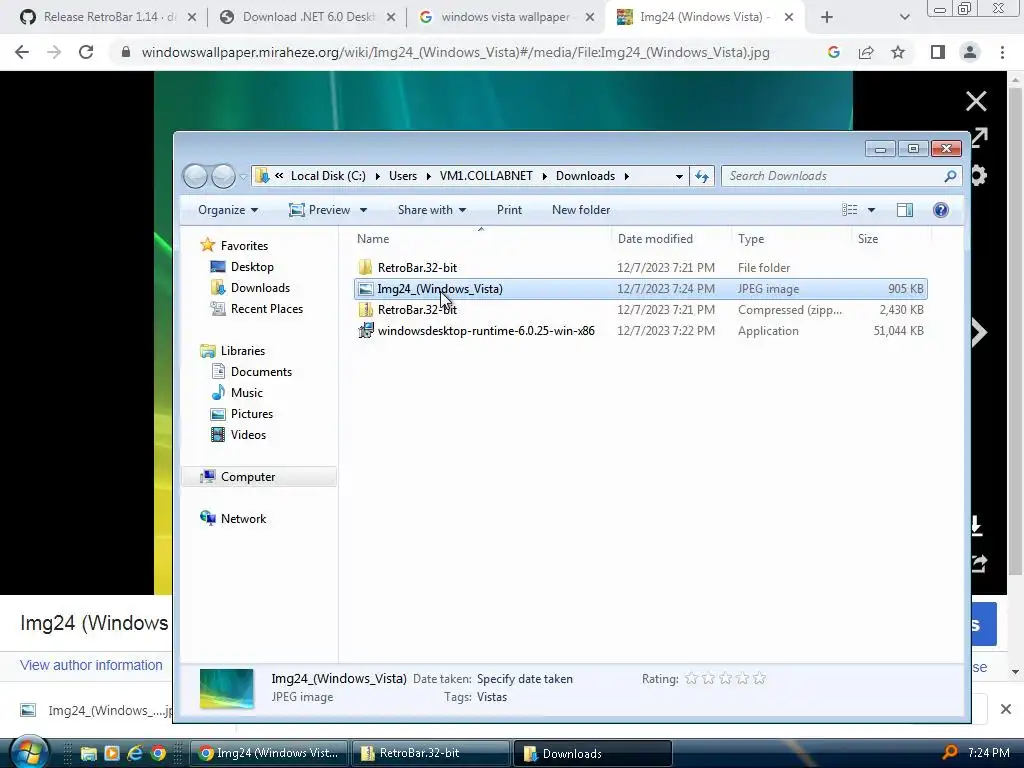Open recent locations dropdown arrow

click(x=243, y=176)
